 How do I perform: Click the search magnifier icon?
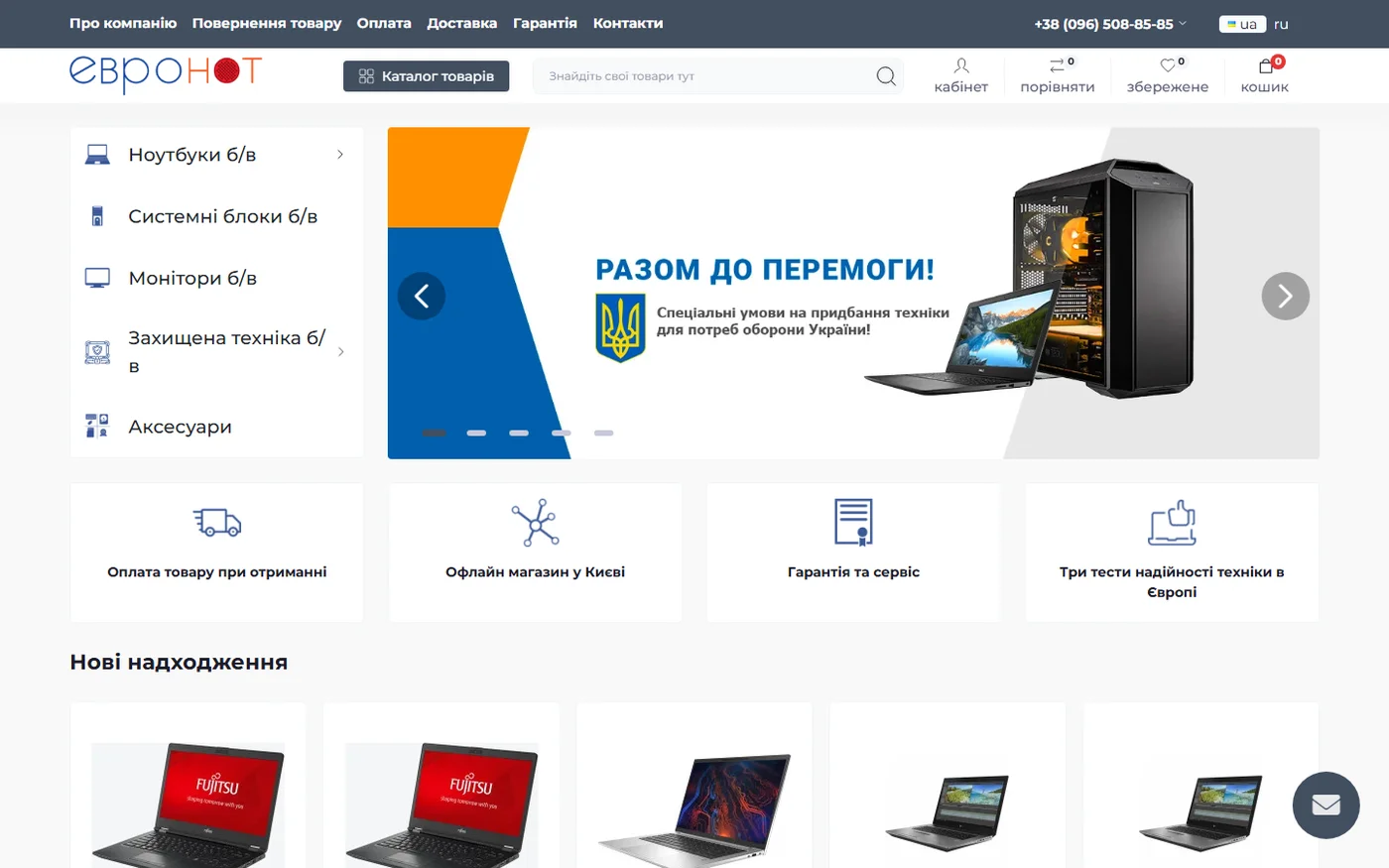pos(886,76)
